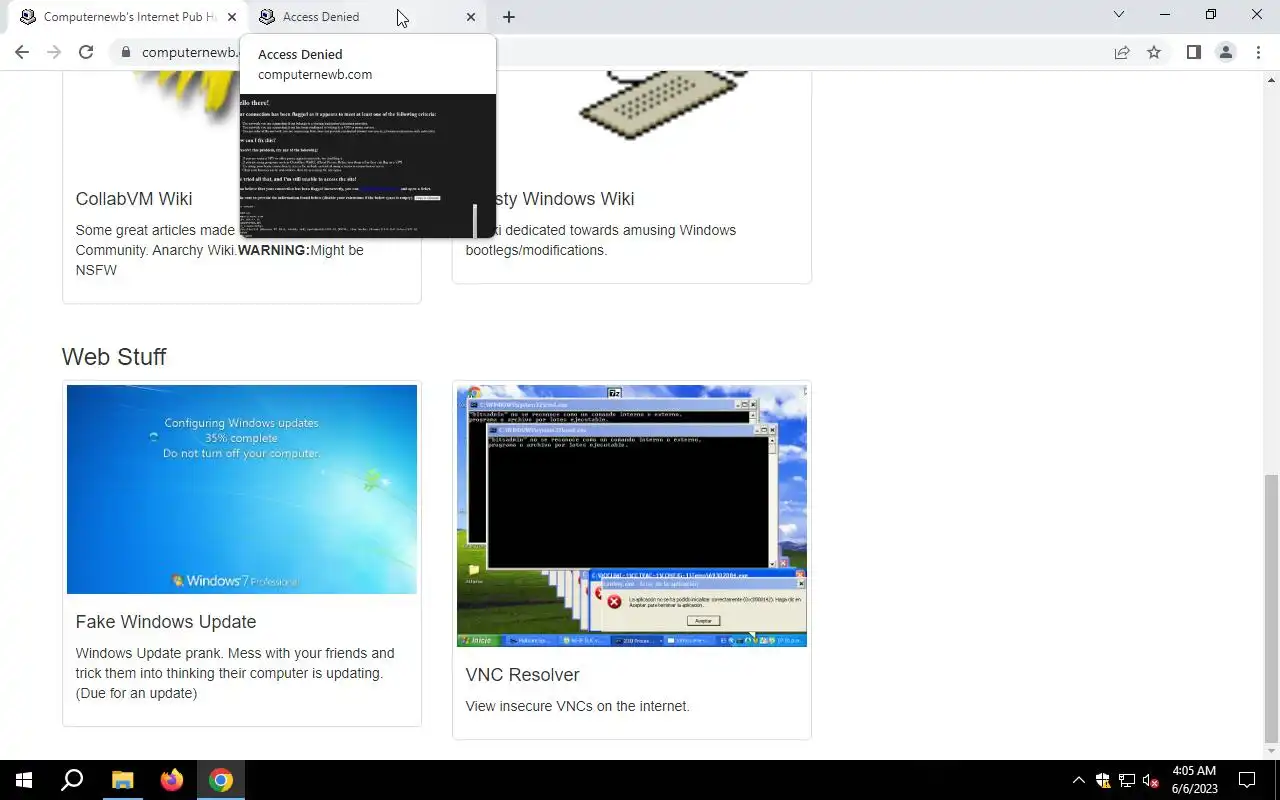Open Windows Security tray icon
1280x800 pixels.
[1102, 780]
